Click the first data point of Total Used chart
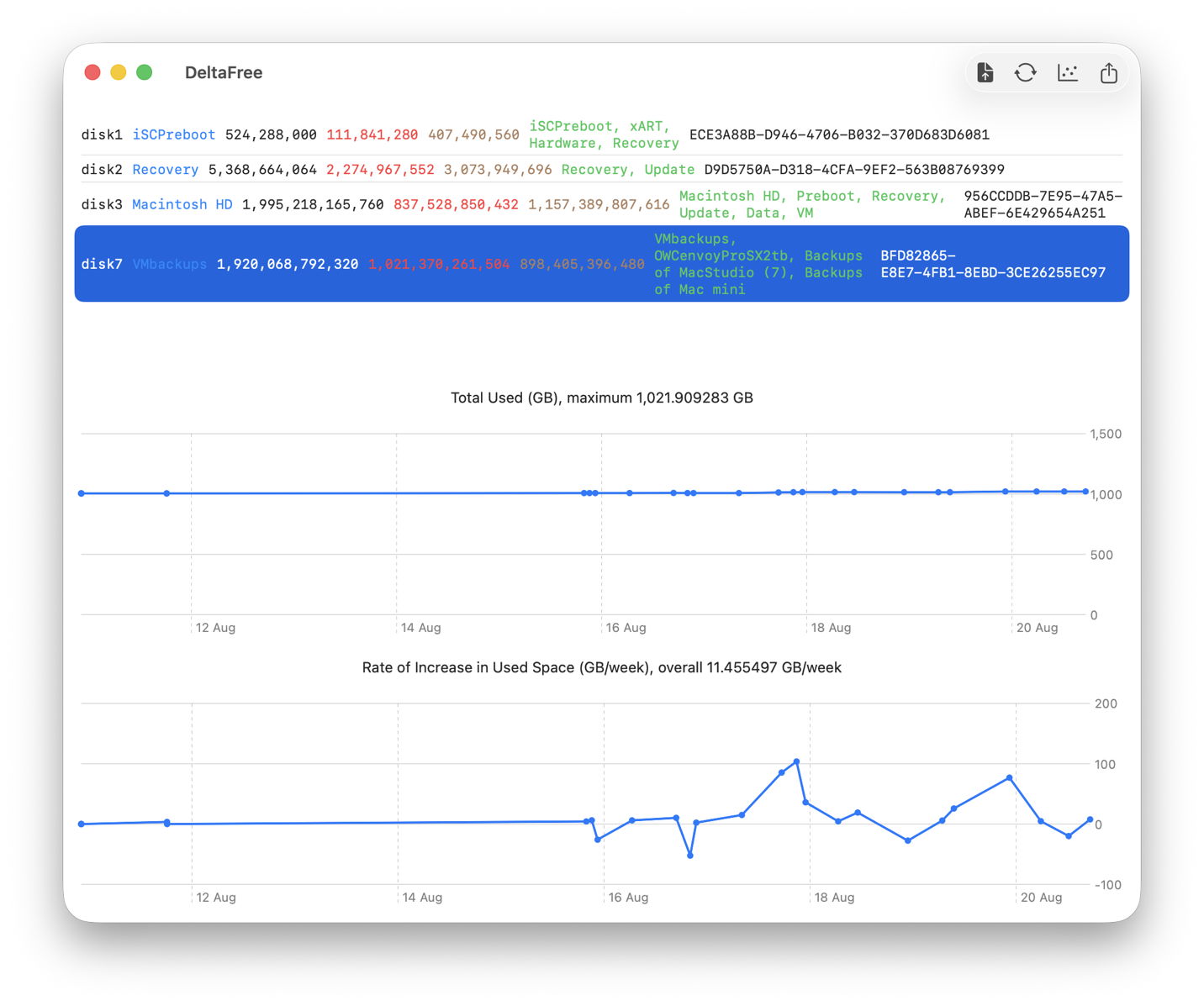Image resolution: width=1204 pixels, height=1006 pixels. click(82, 493)
